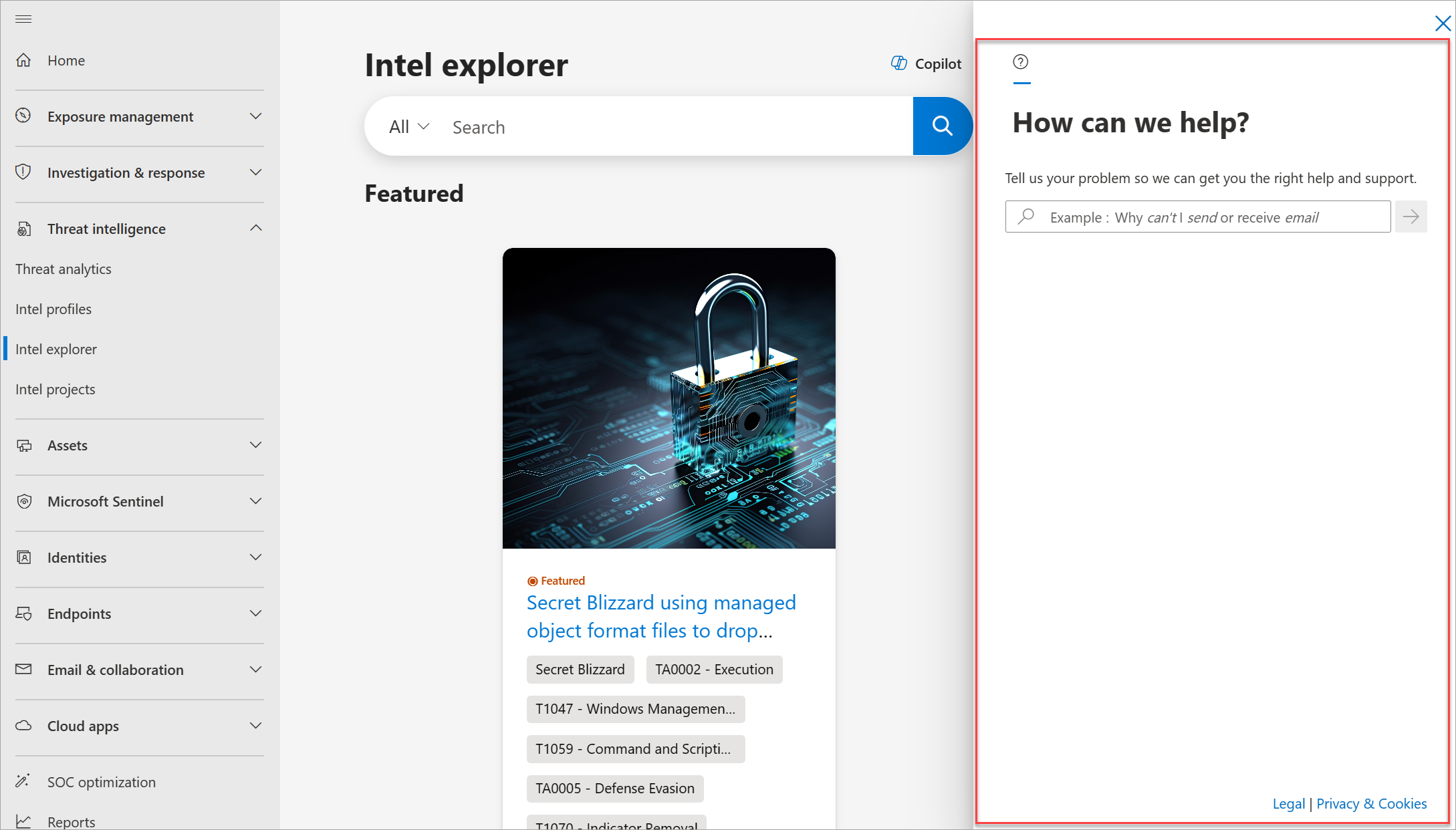Screen dimensions: 1456x830
Task: Open the Privacy & Cookies link
Action: tap(1372, 803)
